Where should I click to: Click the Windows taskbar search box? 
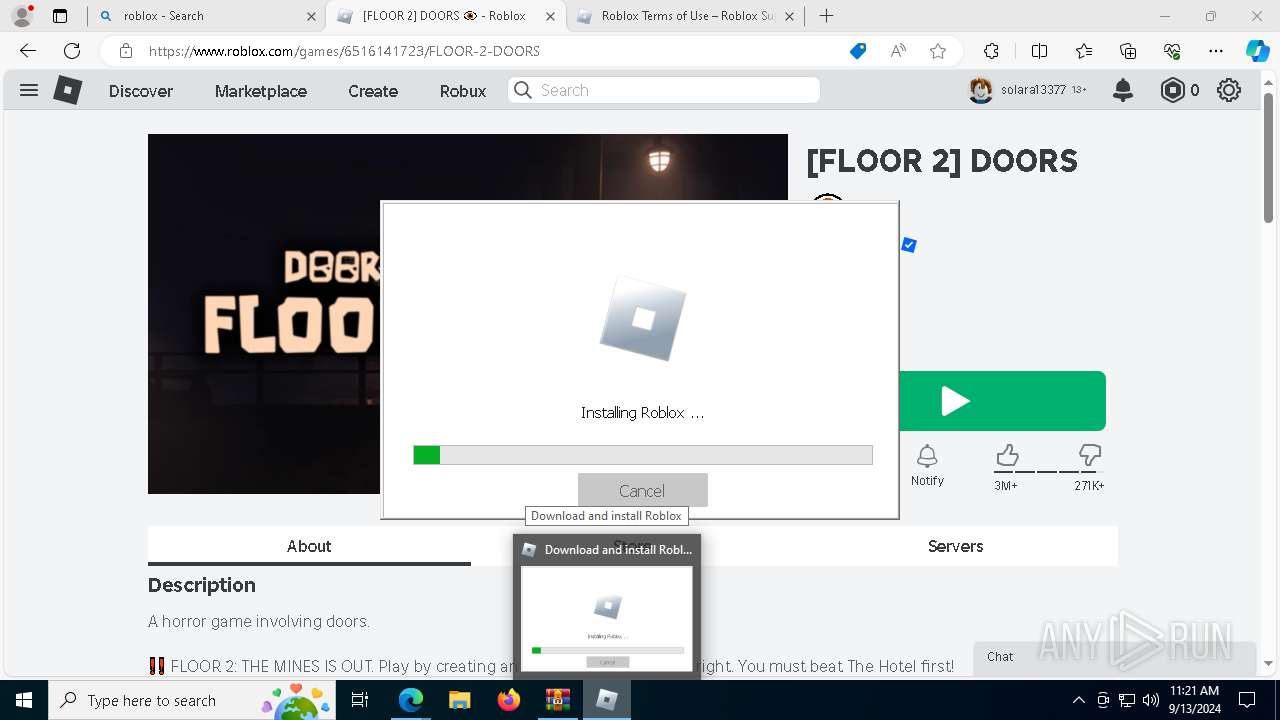pyautogui.click(x=194, y=700)
